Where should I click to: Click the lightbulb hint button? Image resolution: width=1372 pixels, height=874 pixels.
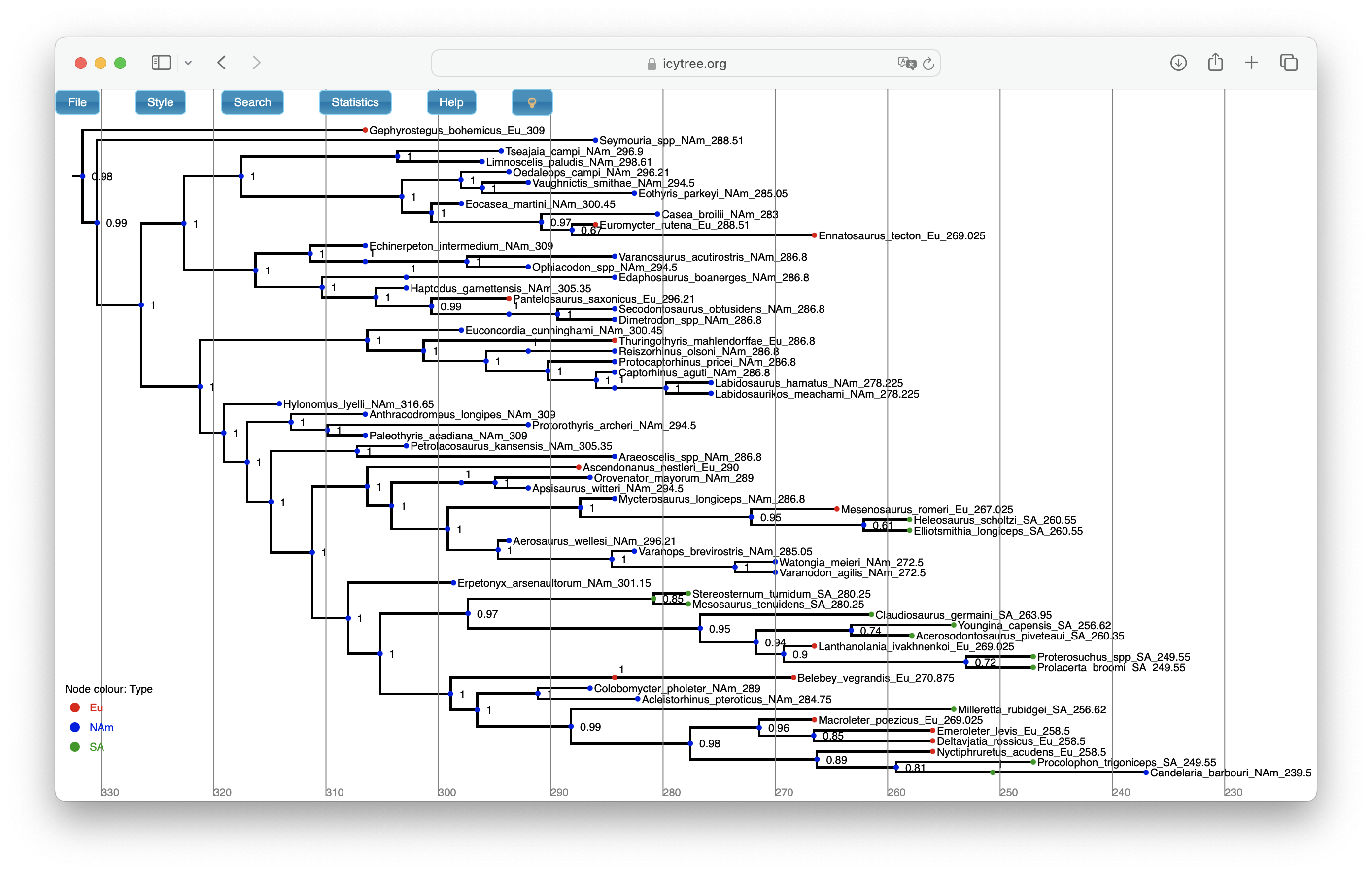point(532,102)
